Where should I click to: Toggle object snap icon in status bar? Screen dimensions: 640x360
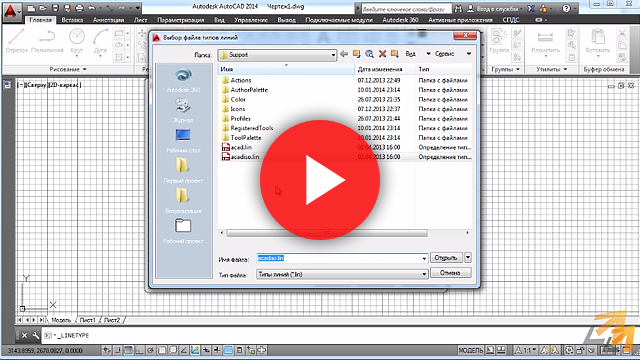[x=162, y=350]
